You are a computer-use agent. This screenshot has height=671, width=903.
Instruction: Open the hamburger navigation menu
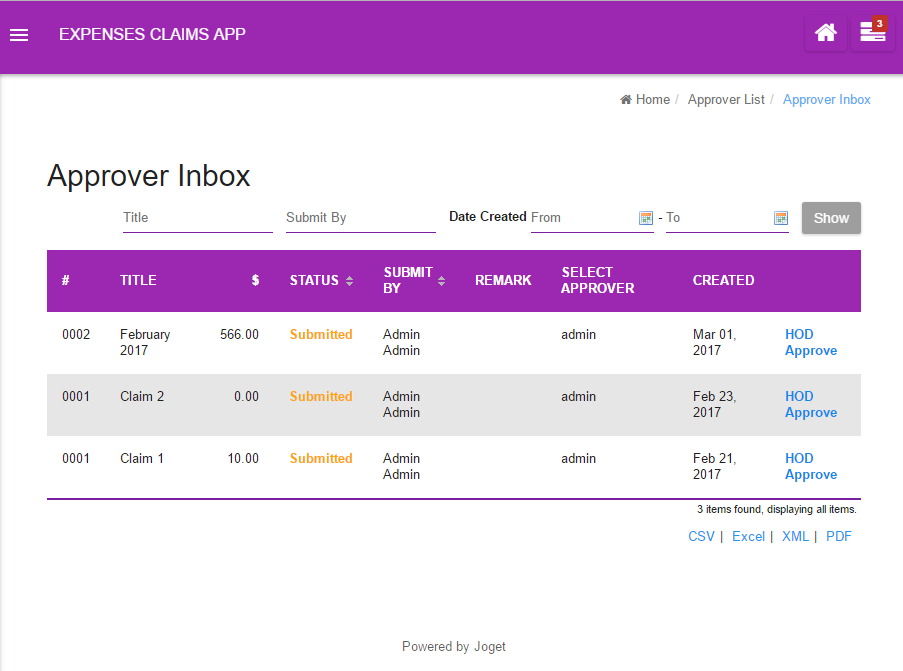(19, 35)
